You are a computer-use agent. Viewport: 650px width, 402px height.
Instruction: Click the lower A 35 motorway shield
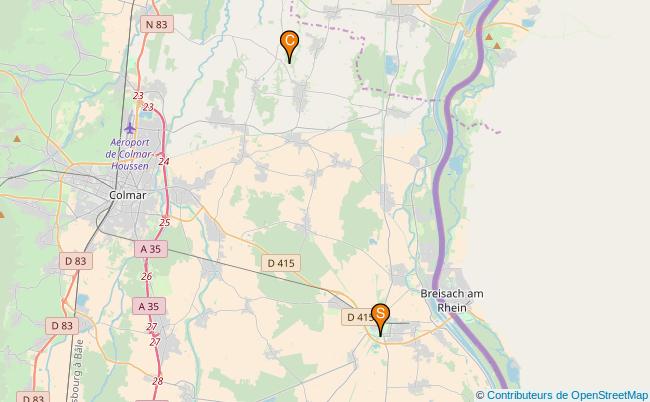pyautogui.click(x=149, y=306)
